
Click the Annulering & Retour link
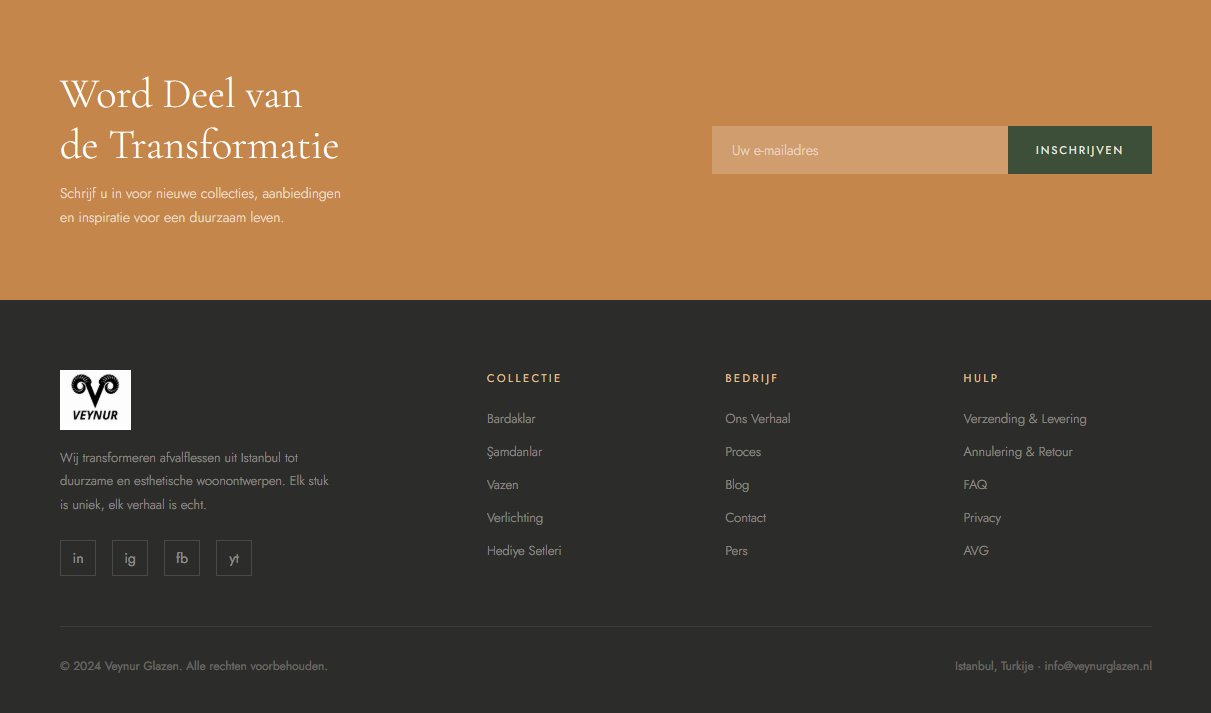(x=1017, y=452)
